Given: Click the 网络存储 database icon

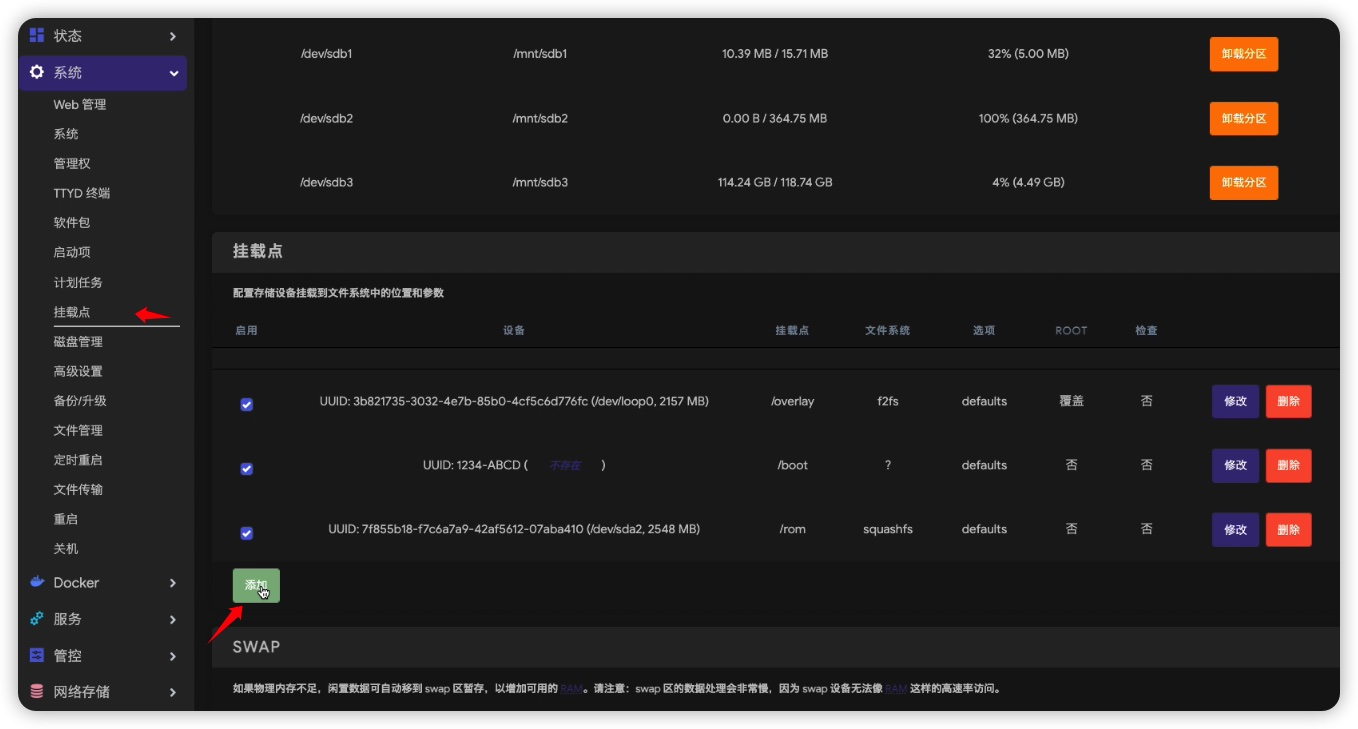Looking at the screenshot, I should click(x=37, y=692).
